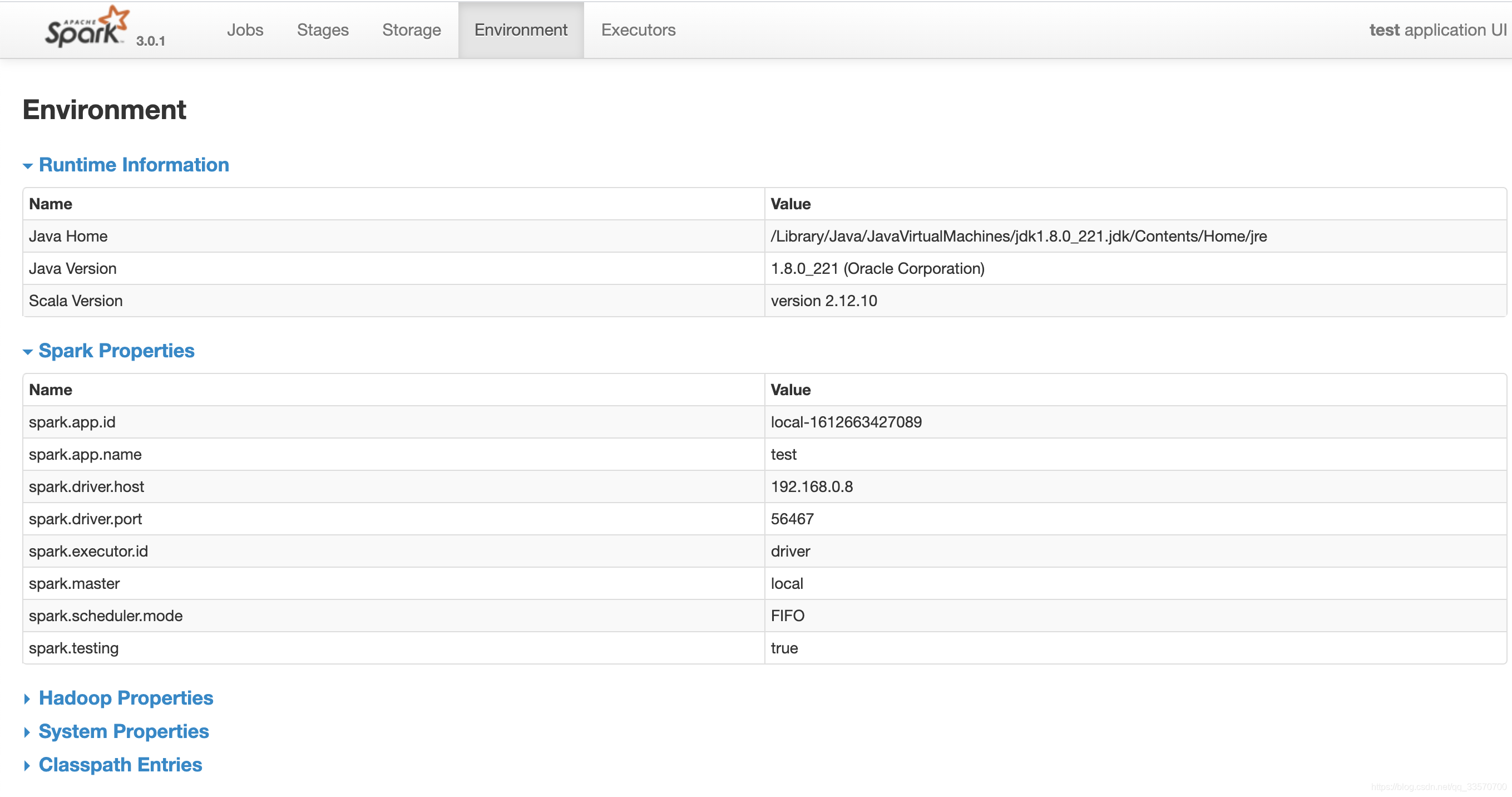Expand the Hadoop Properties arrow
Screen dimensions: 1512x797
click(x=27, y=699)
